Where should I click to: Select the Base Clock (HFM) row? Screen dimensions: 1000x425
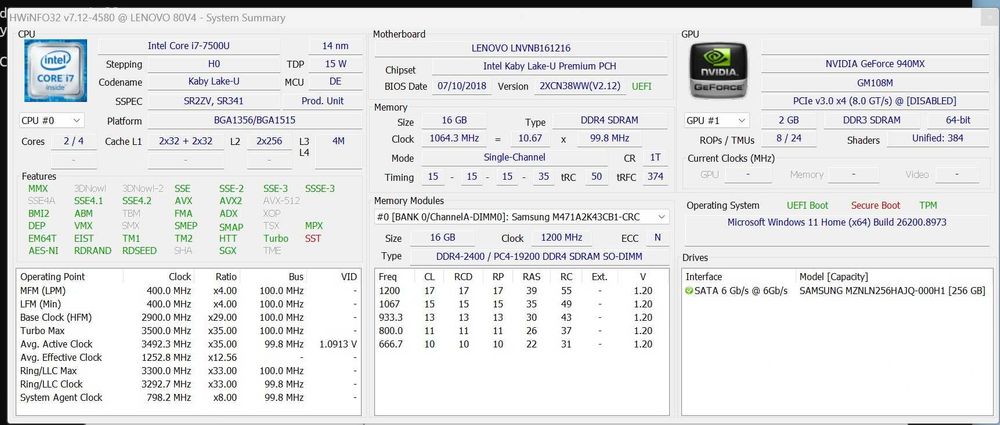click(188, 317)
